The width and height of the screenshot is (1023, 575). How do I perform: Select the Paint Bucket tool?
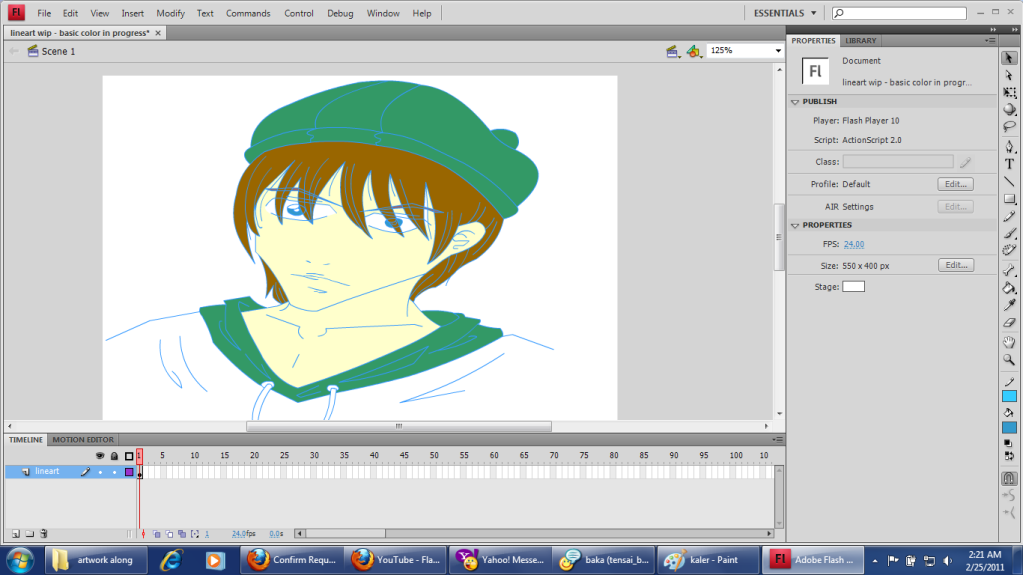pyautogui.click(x=1009, y=288)
